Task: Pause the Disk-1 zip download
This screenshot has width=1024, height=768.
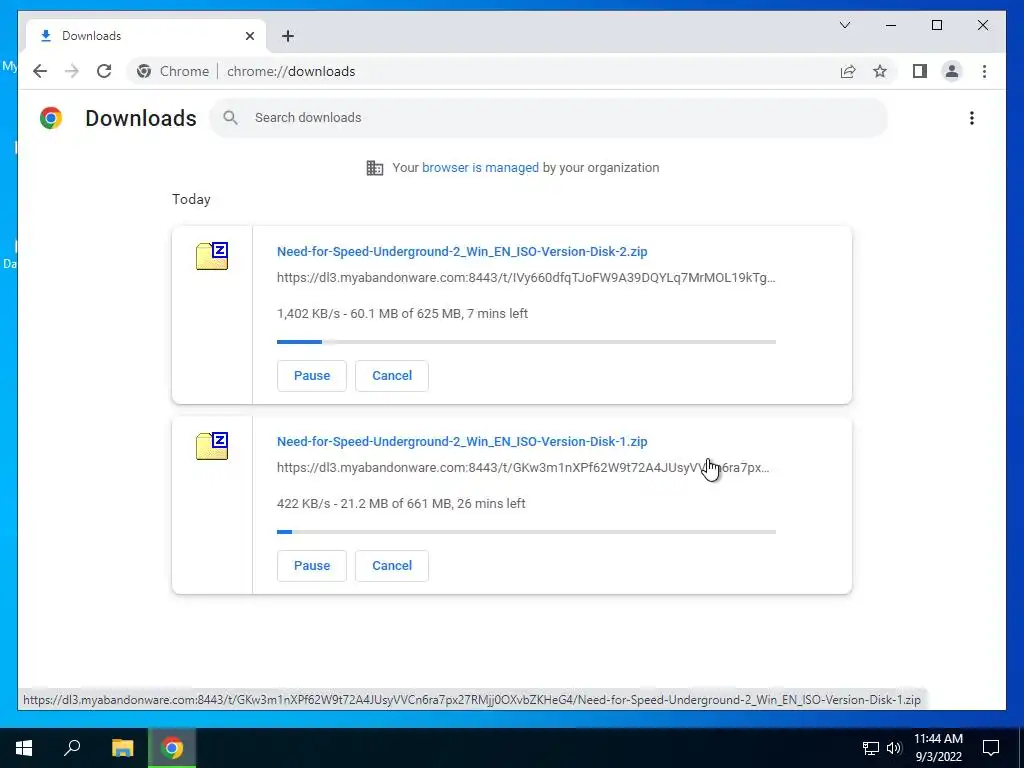Action: point(312,566)
